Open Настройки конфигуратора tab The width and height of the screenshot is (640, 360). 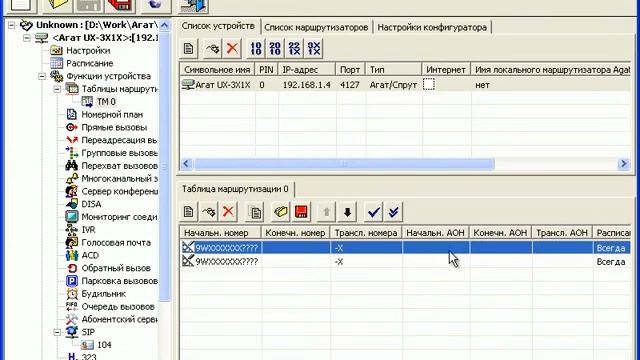pyautogui.click(x=432, y=27)
